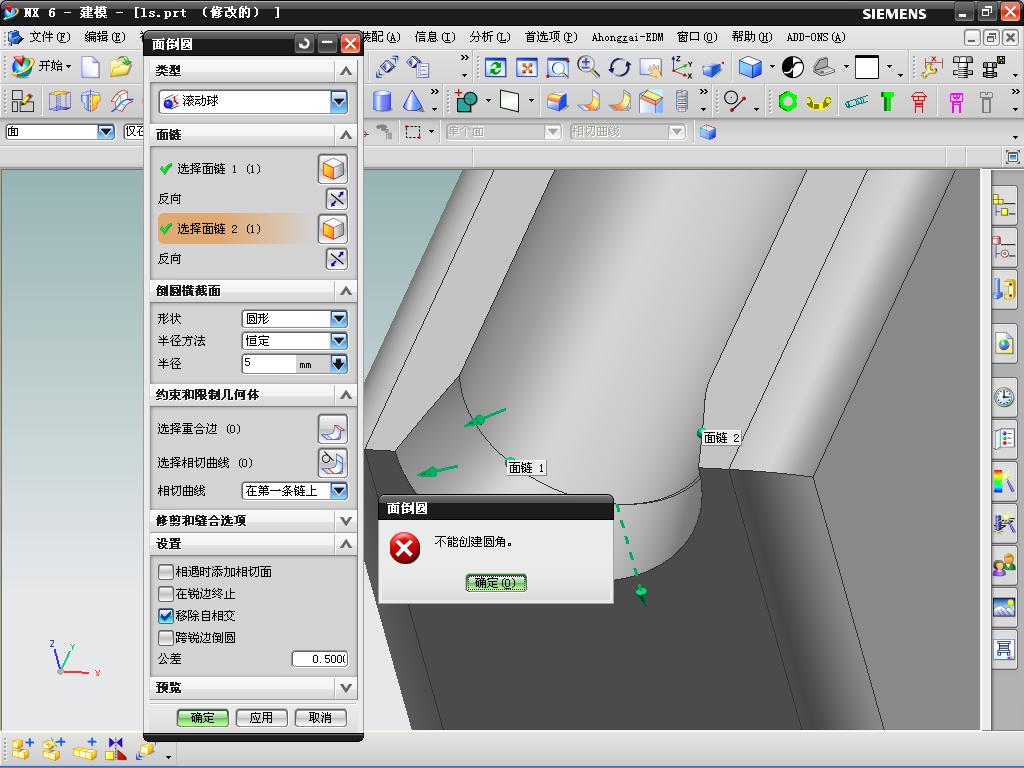Click the select coincident edge icon
Image resolution: width=1024 pixels, height=768 pixels.
[332, 429]
